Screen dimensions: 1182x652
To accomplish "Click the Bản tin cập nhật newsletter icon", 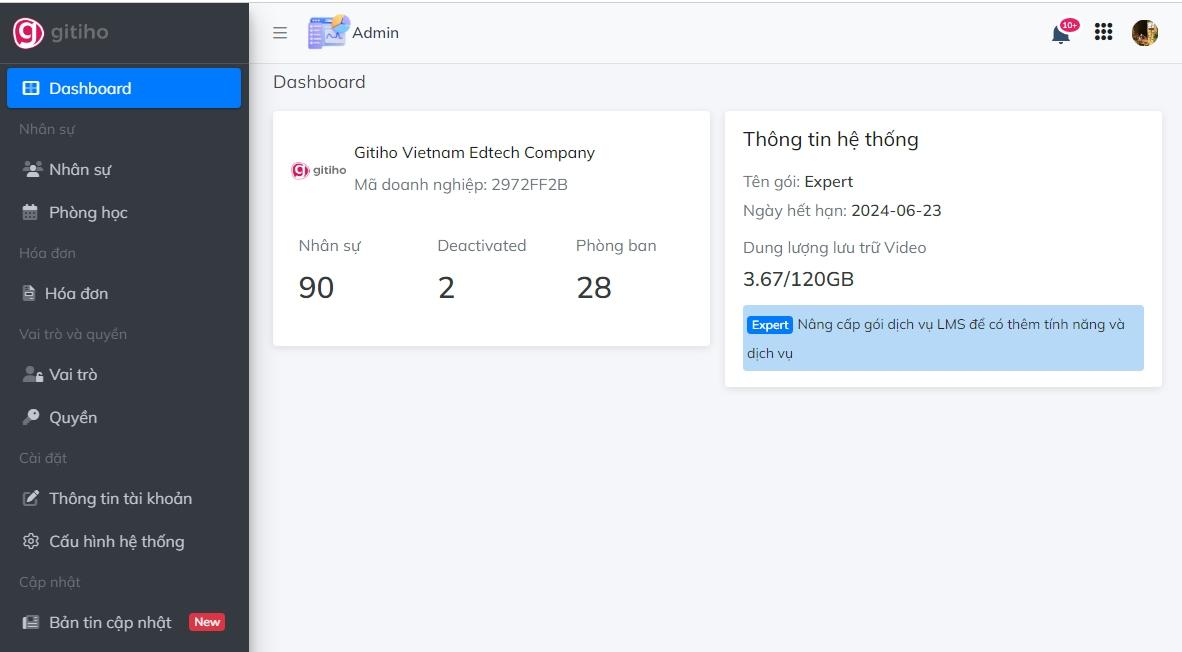I will pyautogui.click(x=28, y=622).
